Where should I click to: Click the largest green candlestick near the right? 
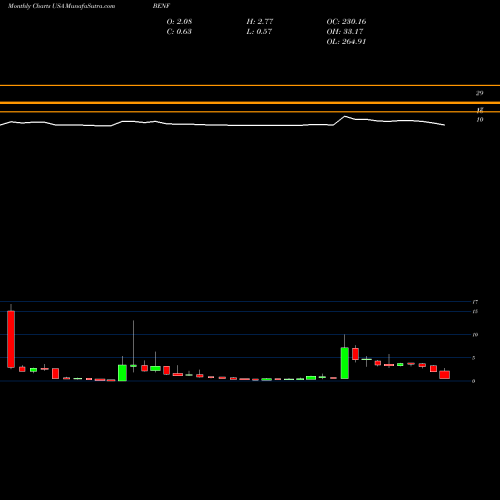click(x=345, y=363)
